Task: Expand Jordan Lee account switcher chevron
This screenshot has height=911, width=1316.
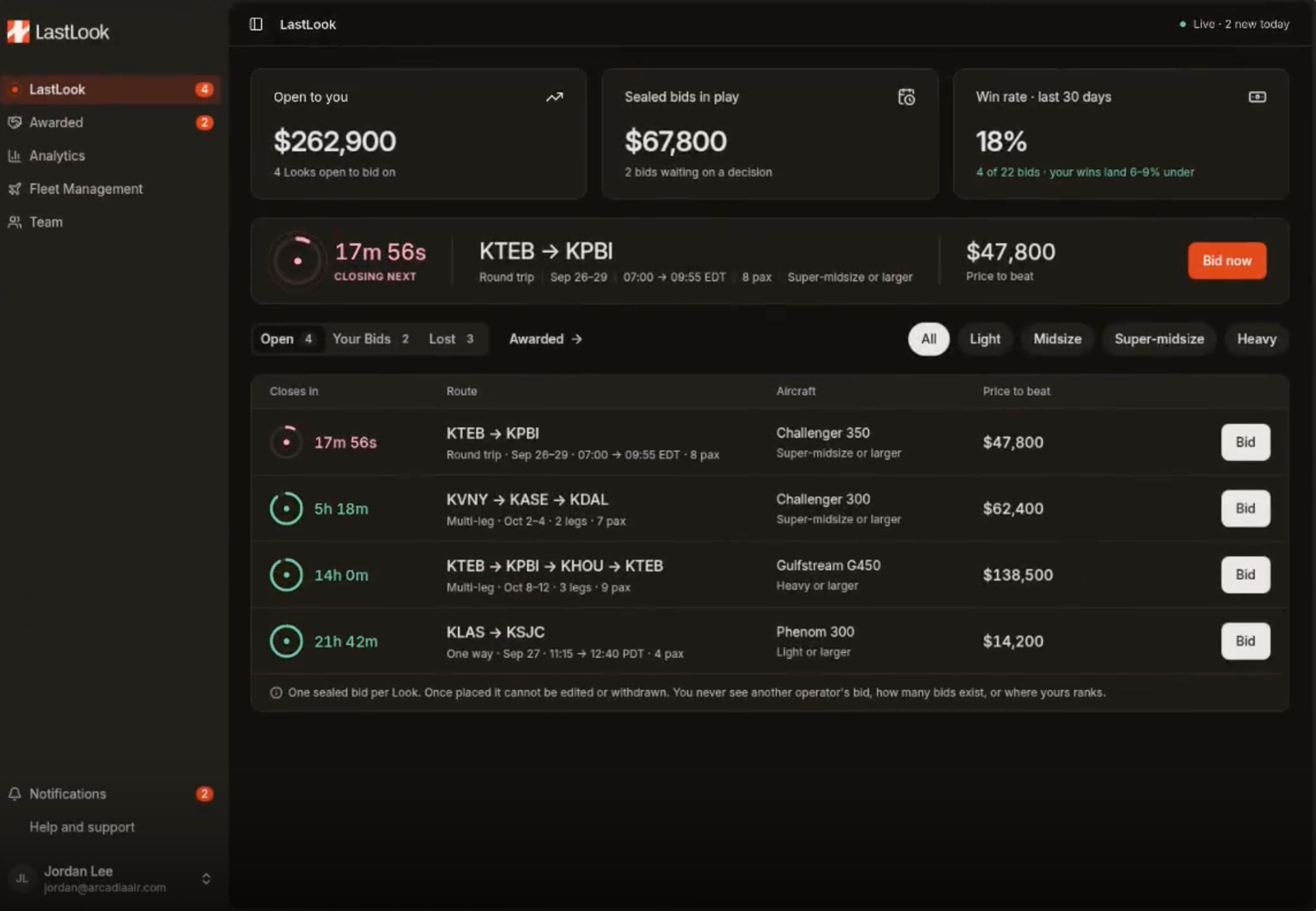Action: [206, 878]
